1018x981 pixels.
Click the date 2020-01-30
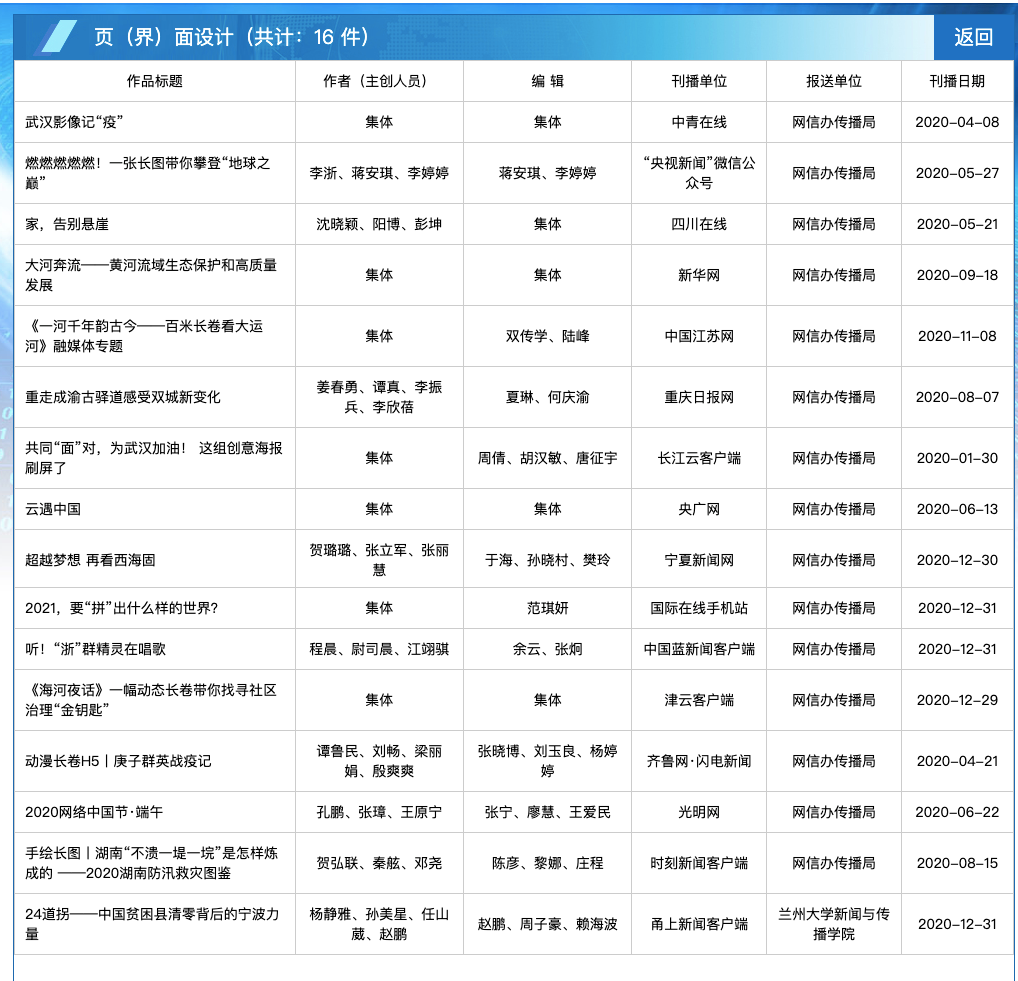pos(957,458)
